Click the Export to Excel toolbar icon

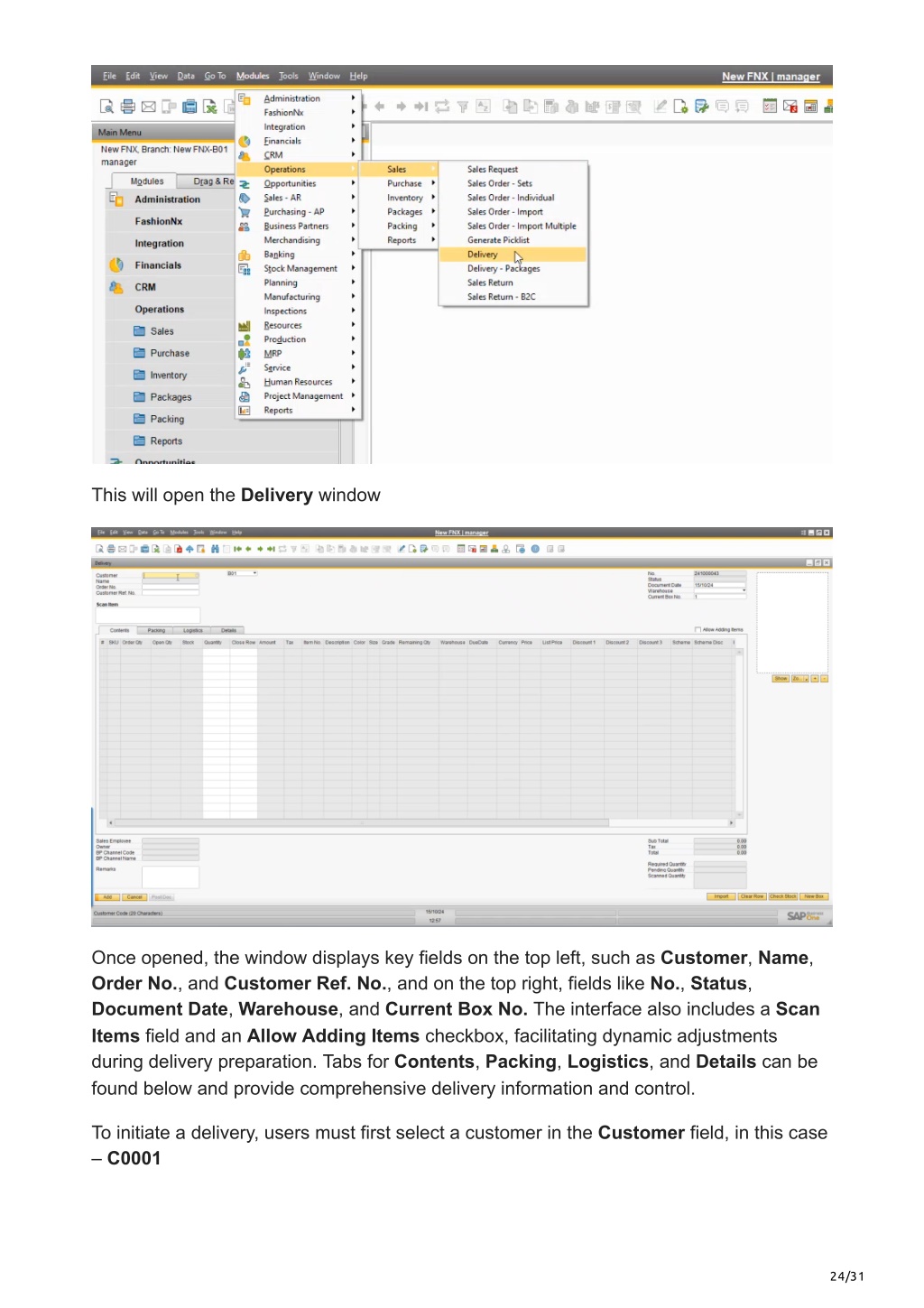(210, 107)
